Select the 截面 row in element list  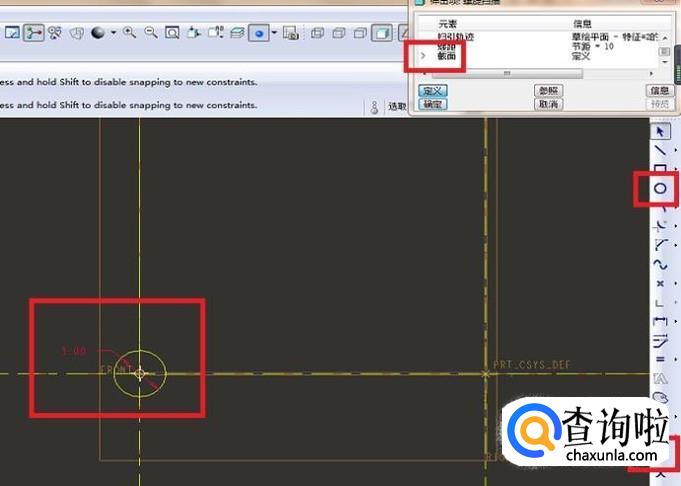447,56
